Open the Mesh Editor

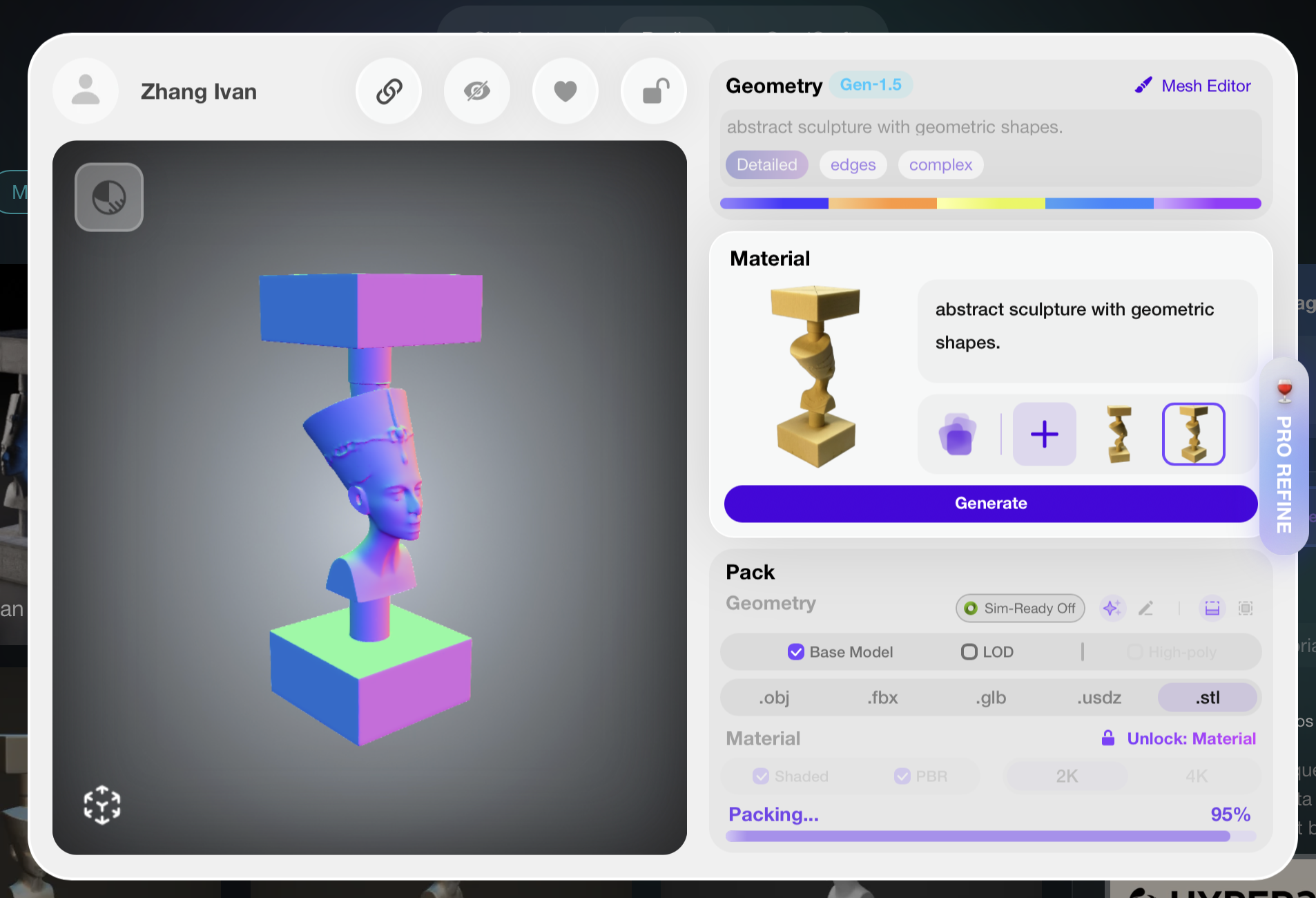point(1192,86)
